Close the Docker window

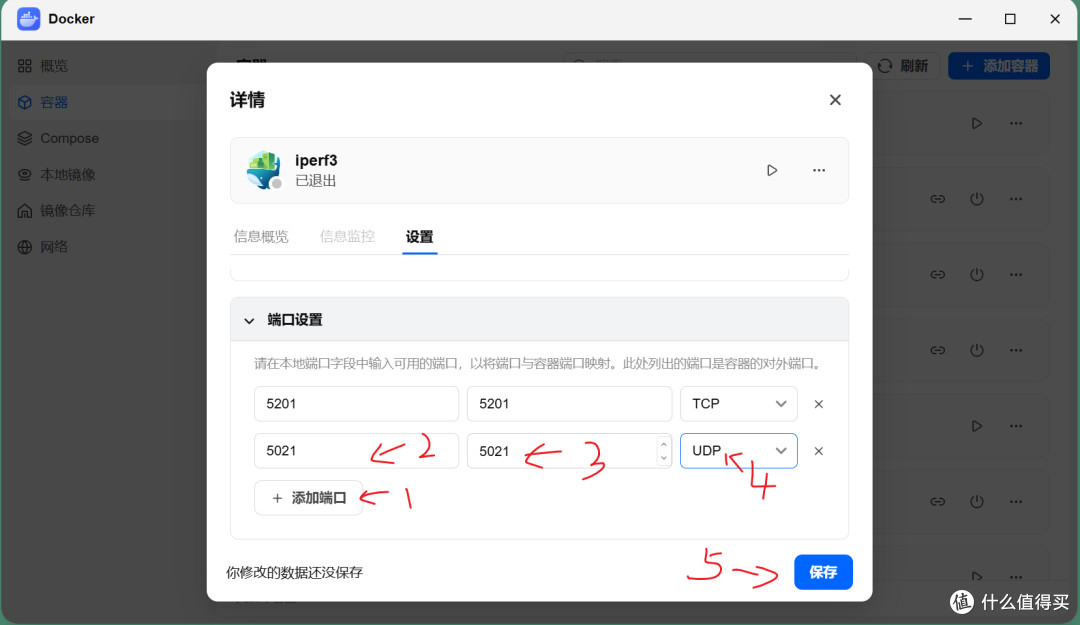1055,19
